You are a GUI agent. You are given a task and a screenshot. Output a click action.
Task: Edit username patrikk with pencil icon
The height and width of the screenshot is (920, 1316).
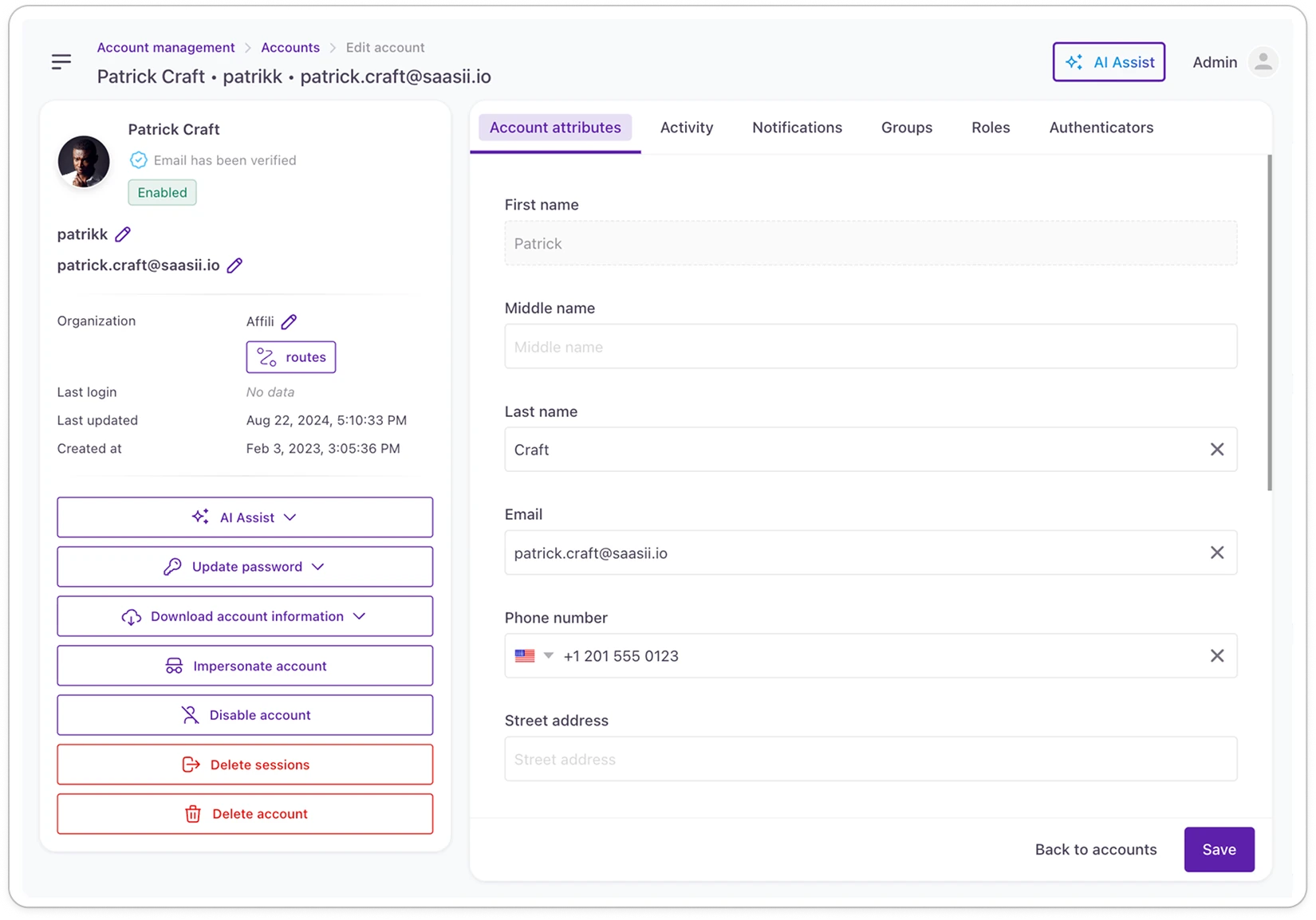123,234
